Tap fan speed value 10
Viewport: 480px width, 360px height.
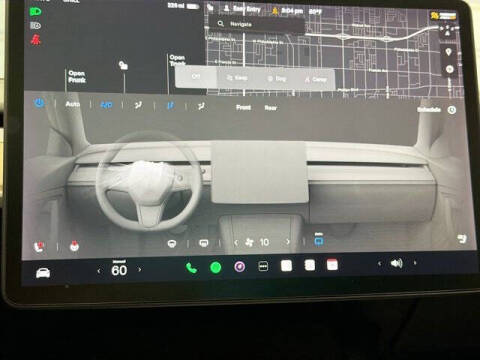[x=264, y=242]
